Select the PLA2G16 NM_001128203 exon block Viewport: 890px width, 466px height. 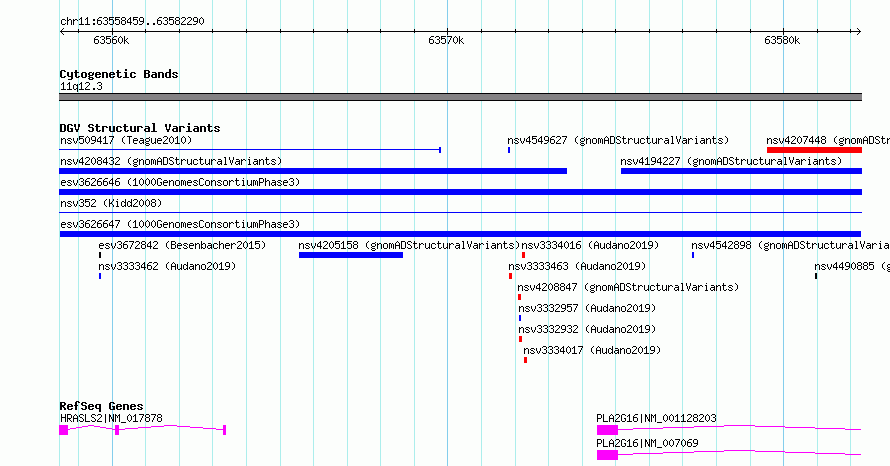click(x=607, y=430)
